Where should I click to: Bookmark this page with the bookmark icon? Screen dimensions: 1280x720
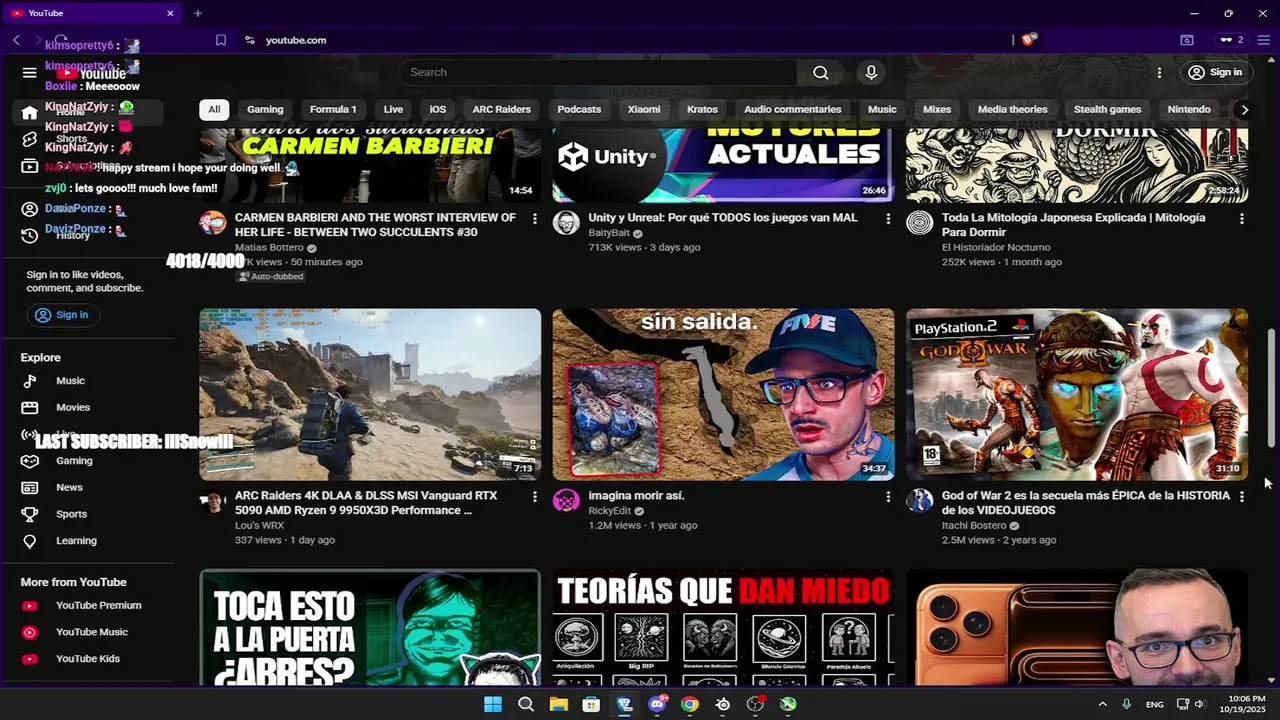(x=221, y=40)
